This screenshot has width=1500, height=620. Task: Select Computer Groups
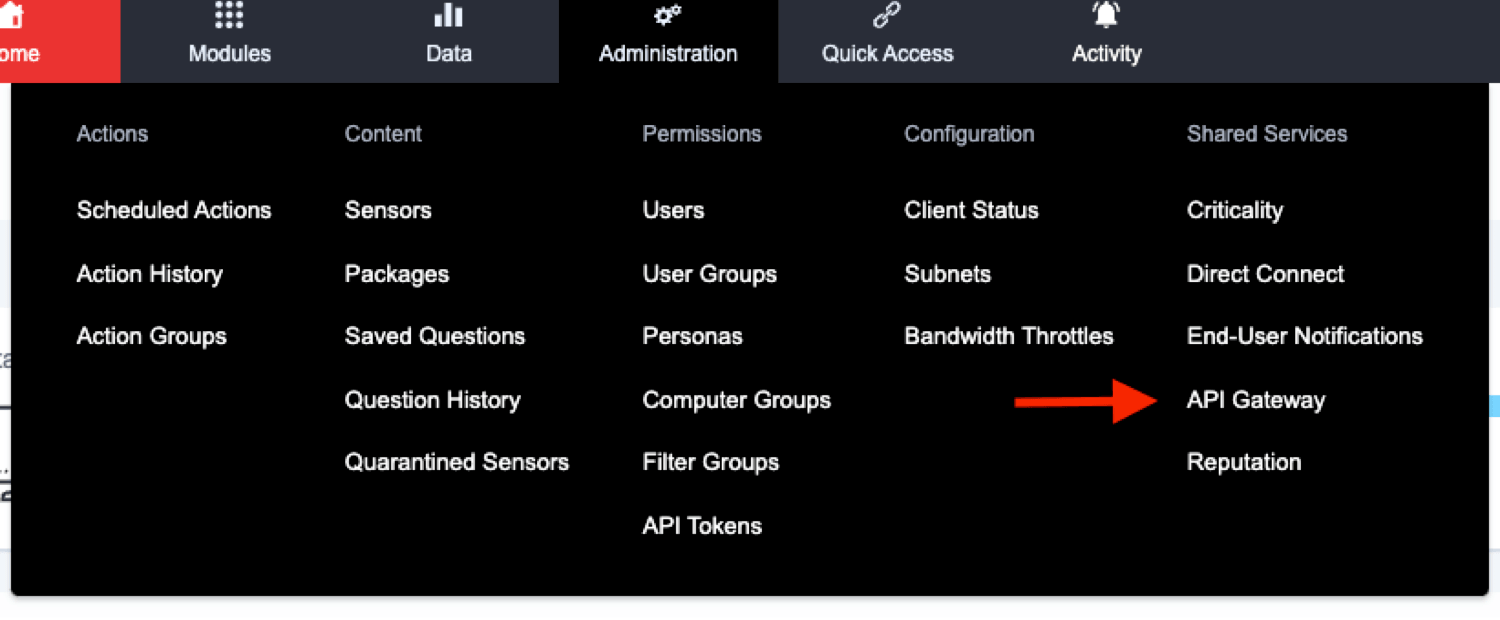click(x=737, y=400)
